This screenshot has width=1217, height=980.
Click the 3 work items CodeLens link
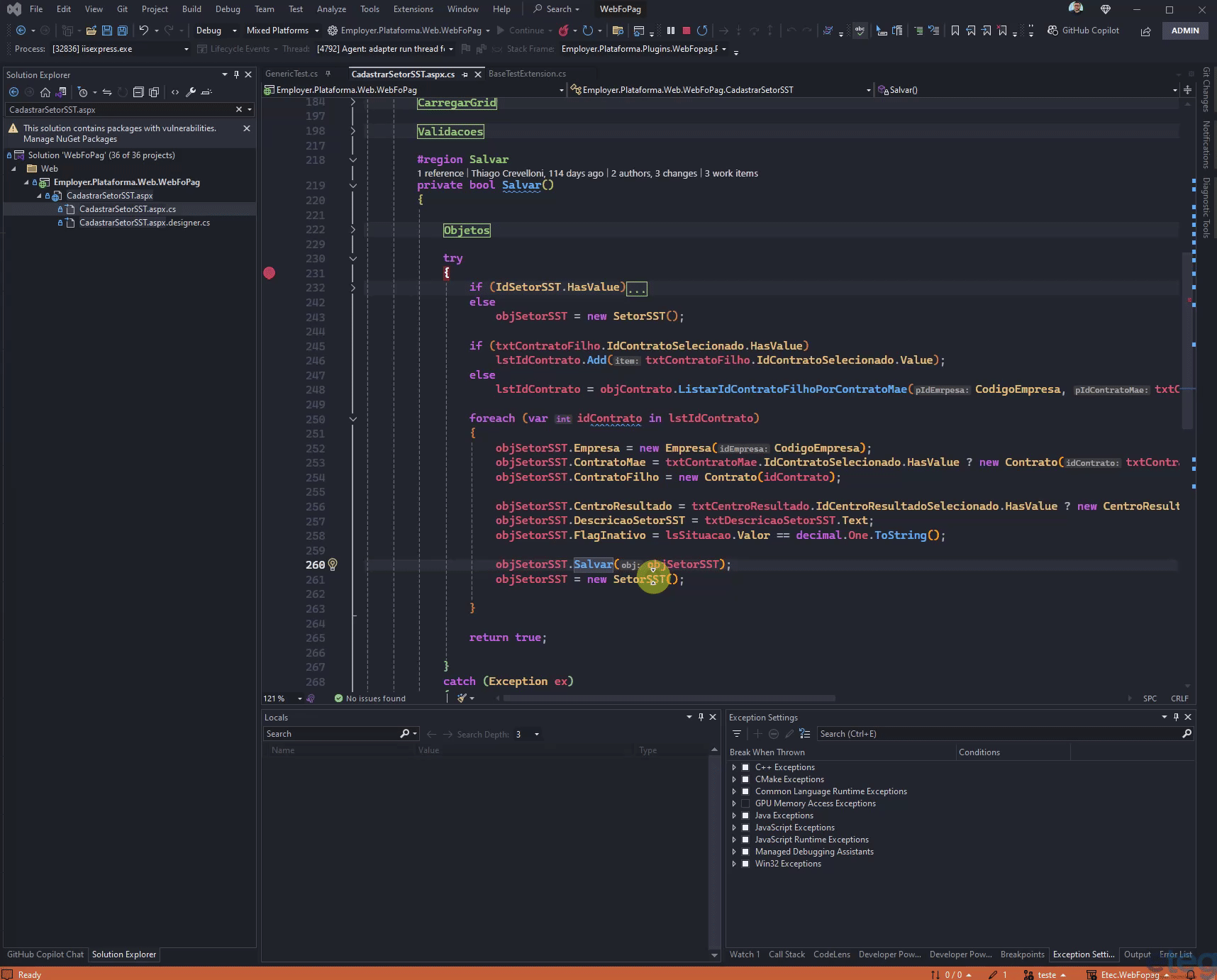[731, 173]
